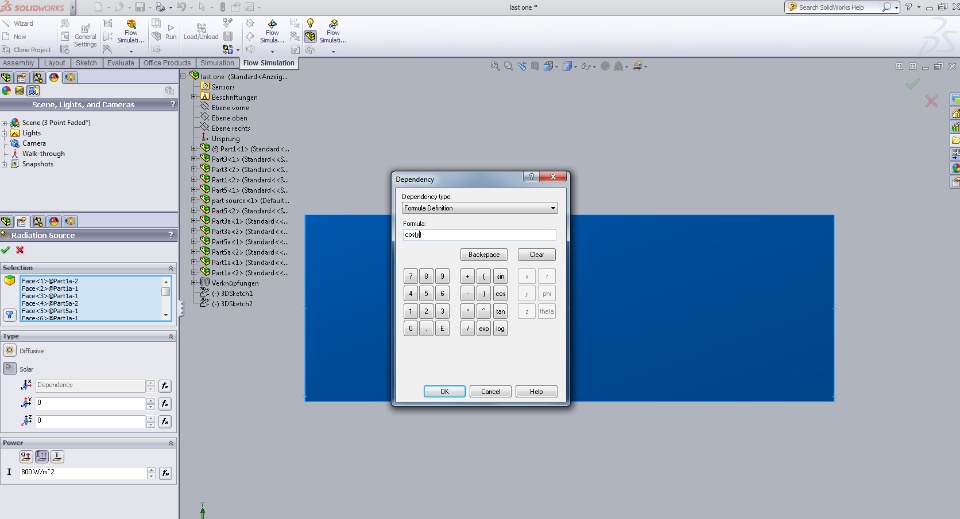The image size is (960, 519).
Task: Click the Save icon in quick access toolbar
Action: (x=140, y=7)
